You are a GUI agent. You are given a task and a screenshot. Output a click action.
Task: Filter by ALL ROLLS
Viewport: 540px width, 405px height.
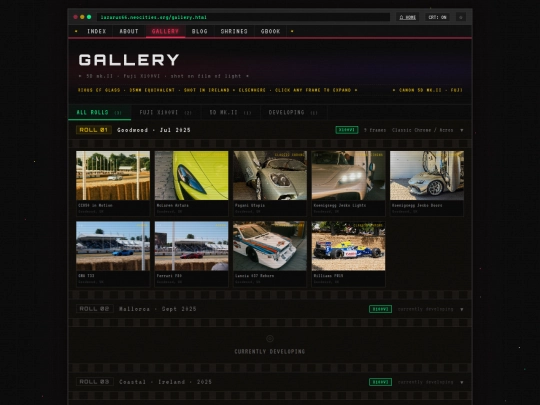pyautogui.click(x=99, y=113)
